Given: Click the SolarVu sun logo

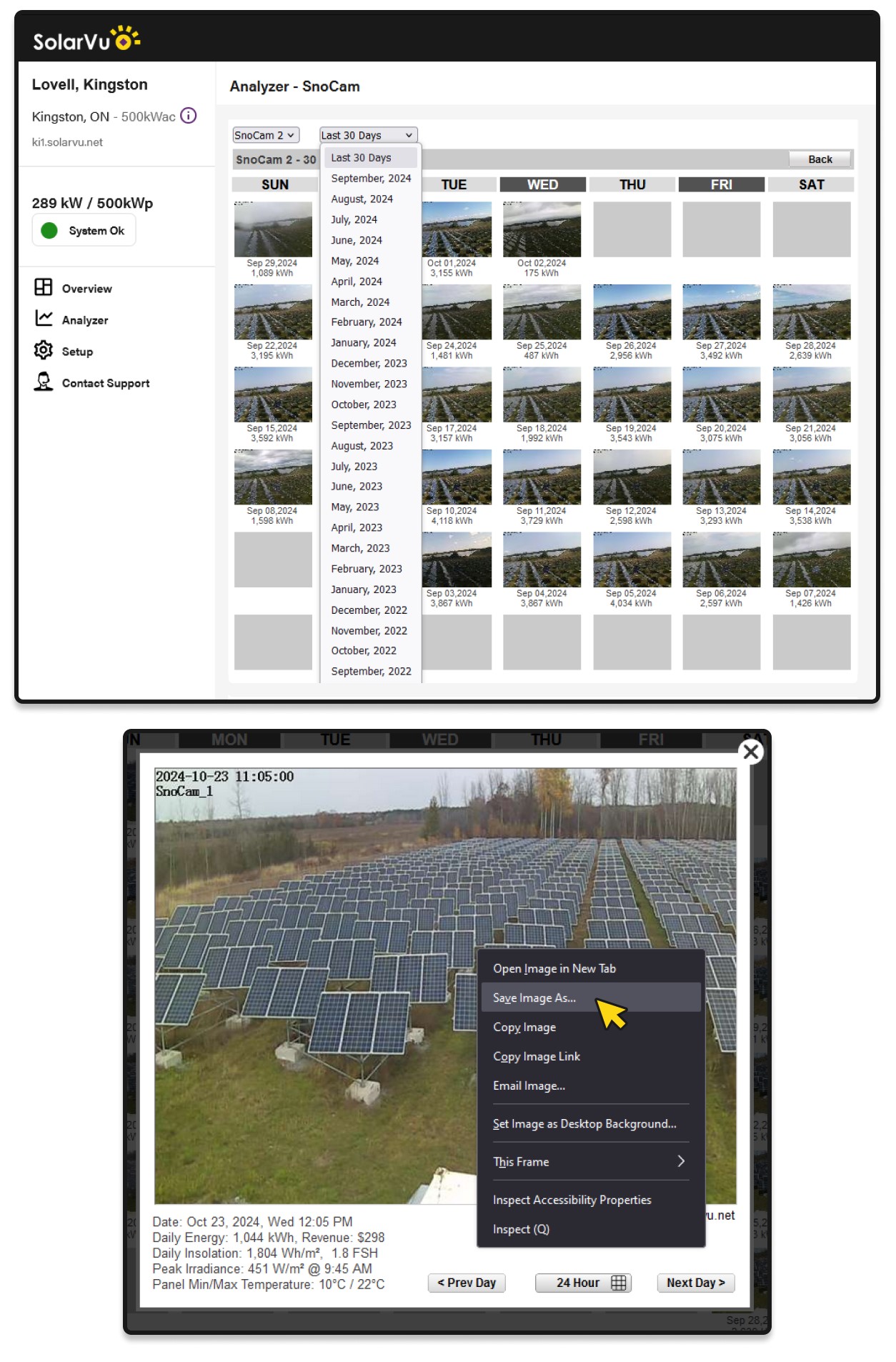Looking at the screenshot, I should point(126,39).
